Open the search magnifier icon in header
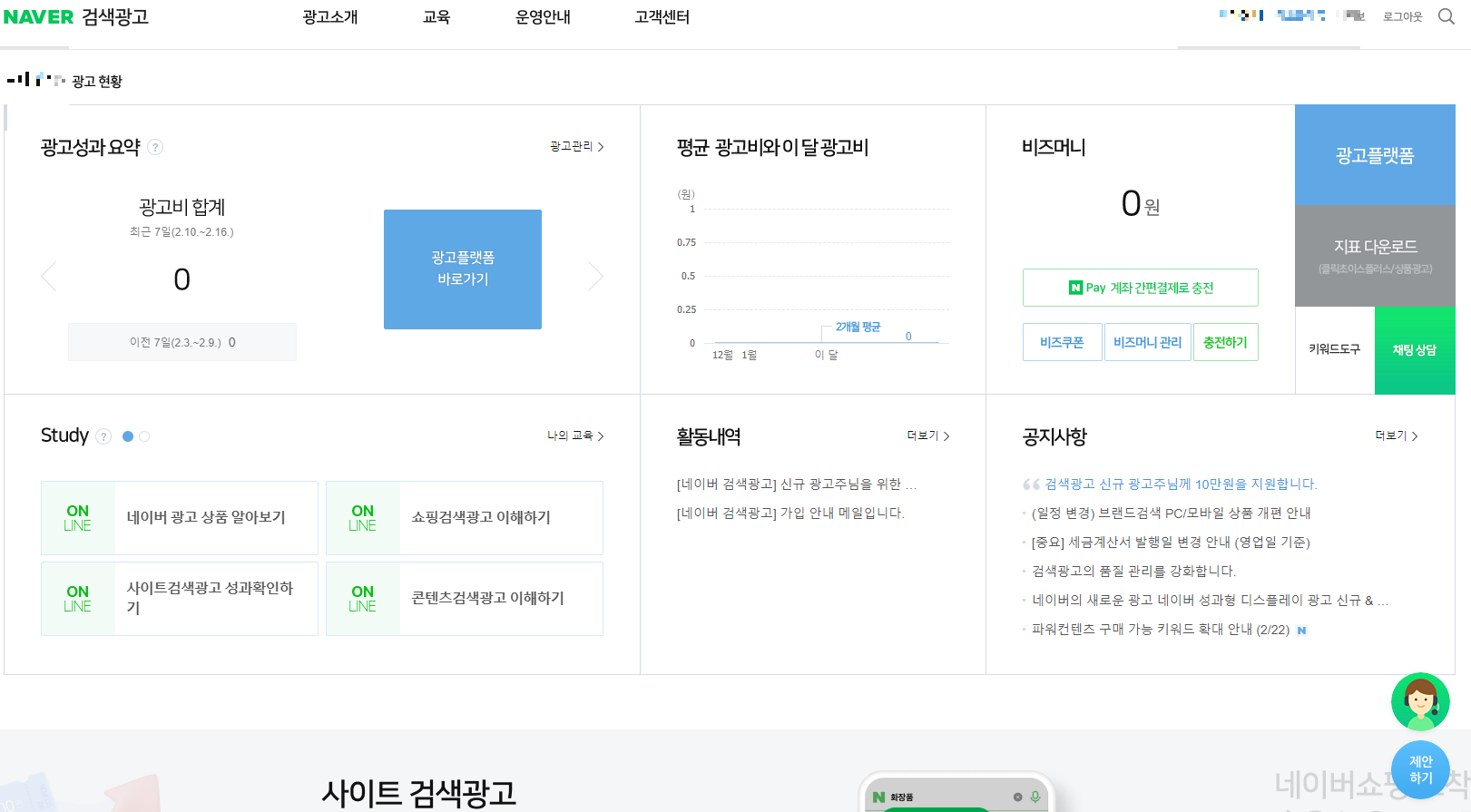 tap(1446, 16)
